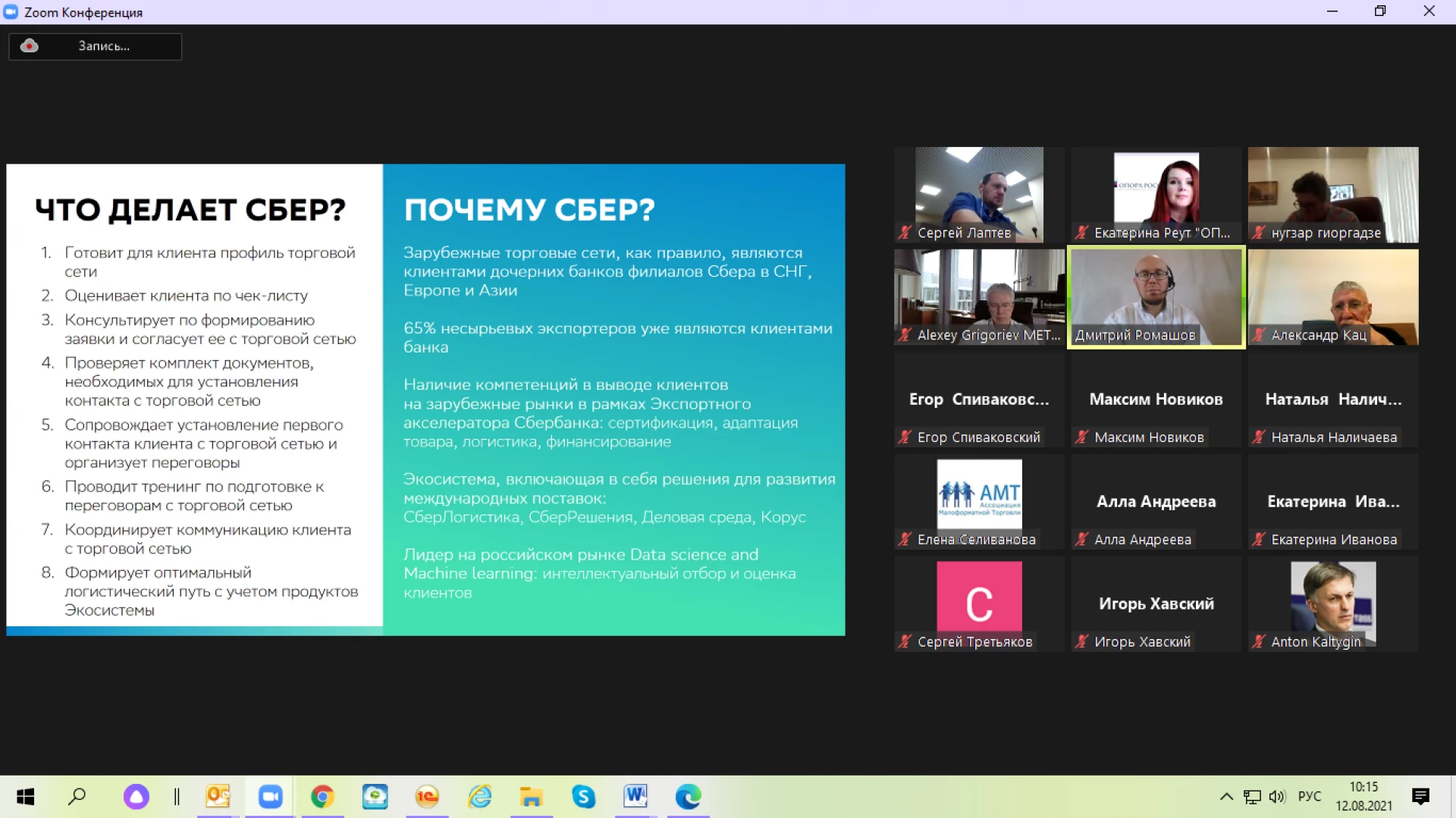Click muted mic icon of Anton Kaltygin
1456x818 pixels.
point(1259,642)
